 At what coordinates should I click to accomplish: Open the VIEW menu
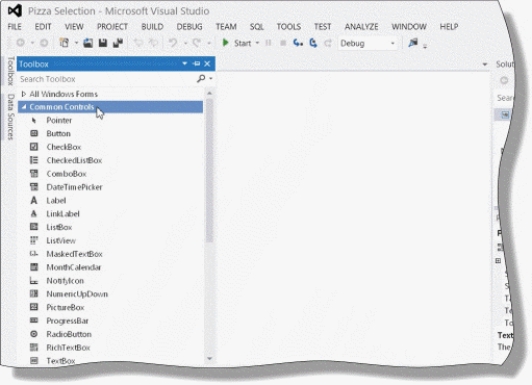click(x=74, y=26)
